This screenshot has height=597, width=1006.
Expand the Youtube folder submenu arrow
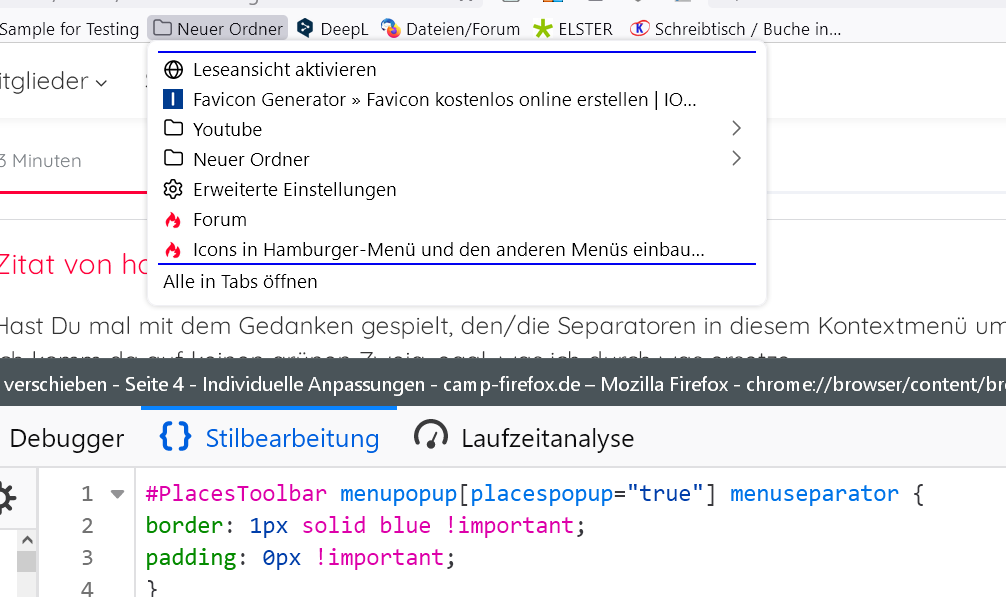[736, 129]
